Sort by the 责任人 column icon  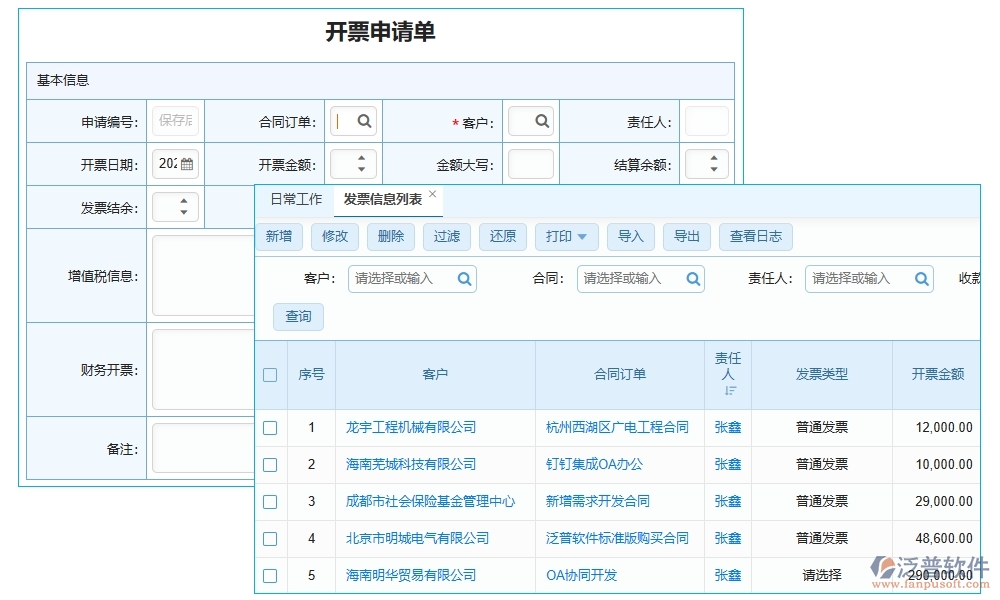(733, 390)
